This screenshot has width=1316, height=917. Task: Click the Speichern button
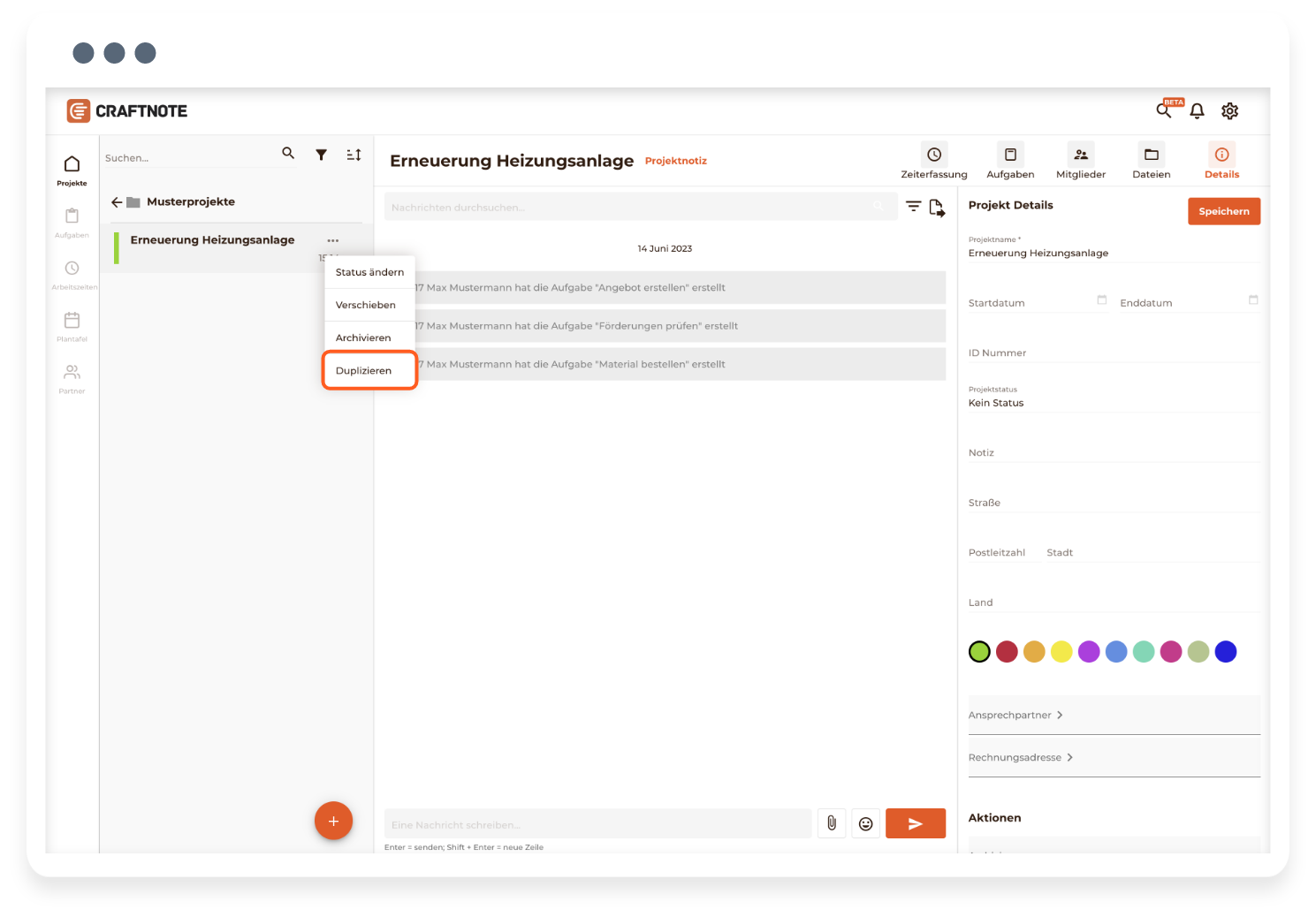coord(1223,211)
